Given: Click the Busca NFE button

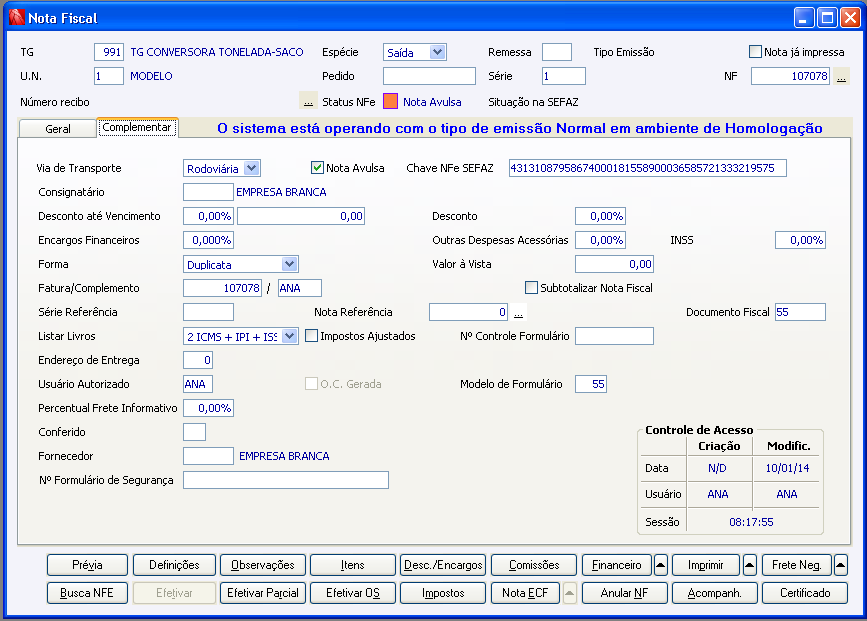Looking at the screenshot, I should [87, 593].
